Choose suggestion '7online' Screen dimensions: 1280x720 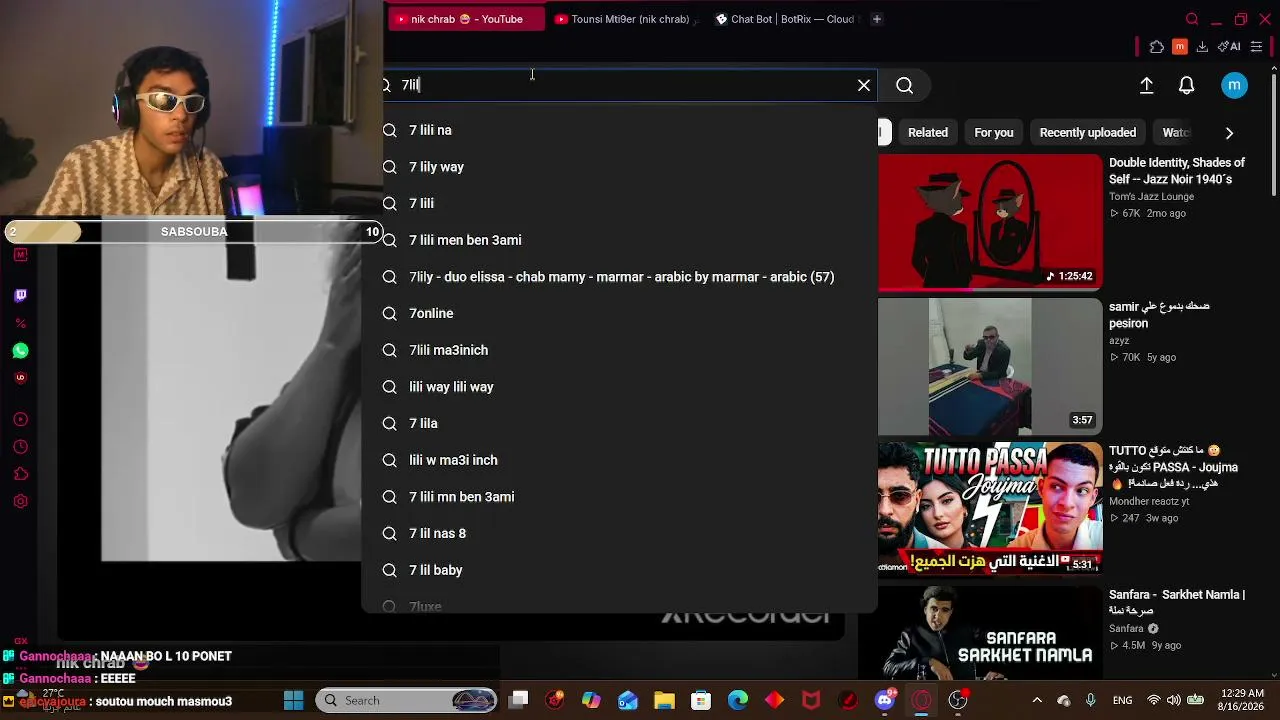619,313
